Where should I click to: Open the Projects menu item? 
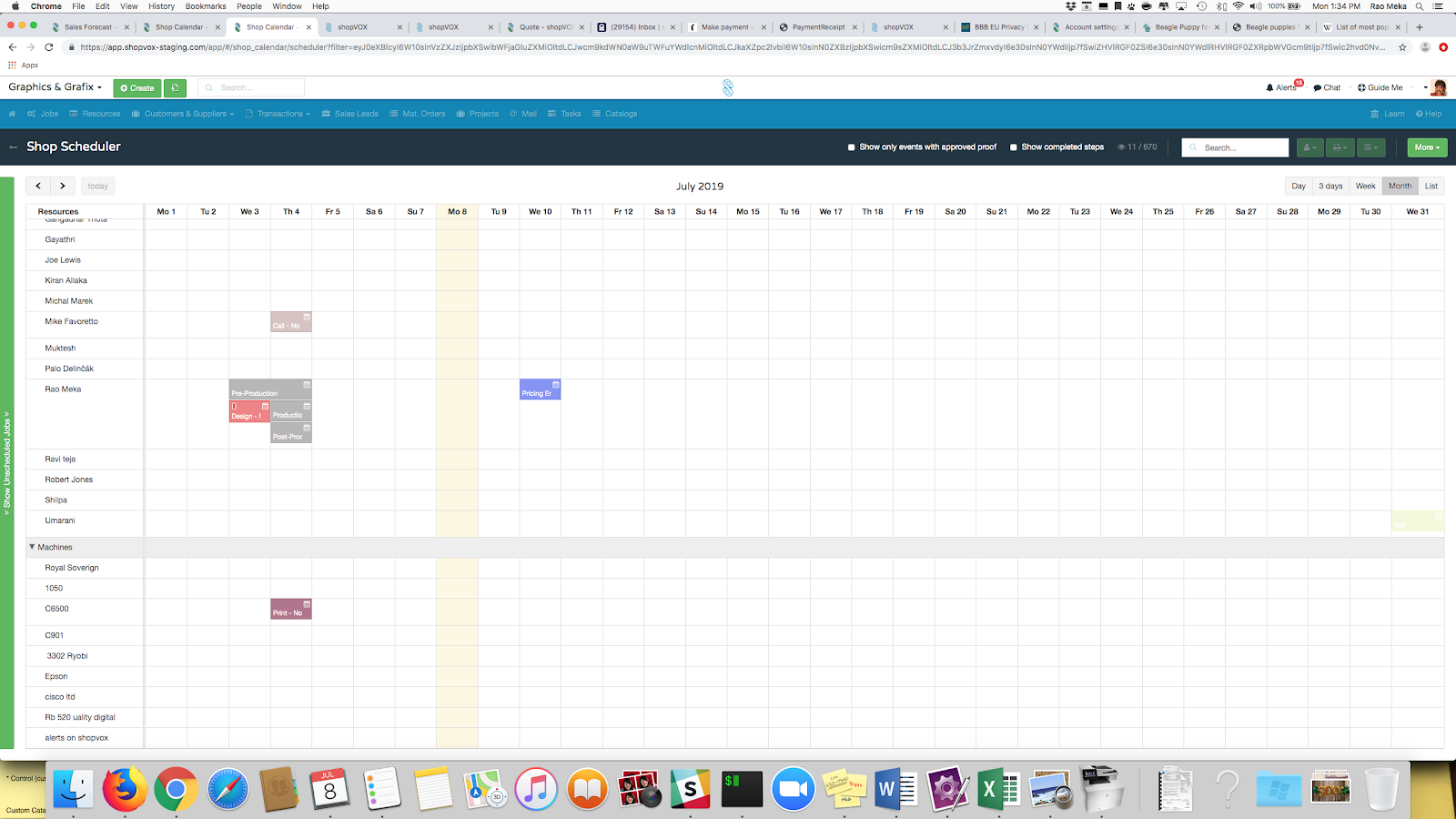478,114
